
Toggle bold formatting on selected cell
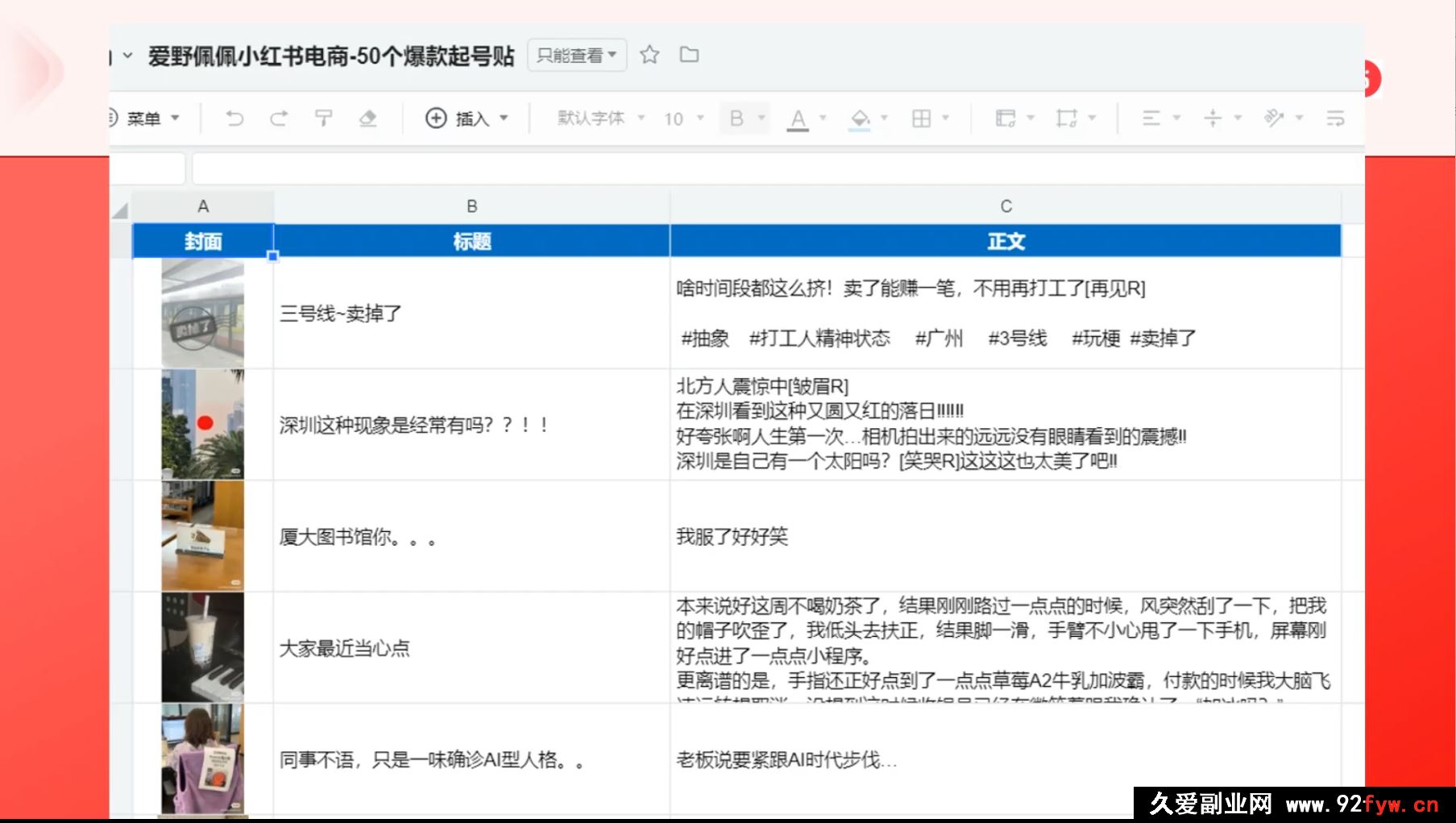pyautogui.click(x=735, y=118)
